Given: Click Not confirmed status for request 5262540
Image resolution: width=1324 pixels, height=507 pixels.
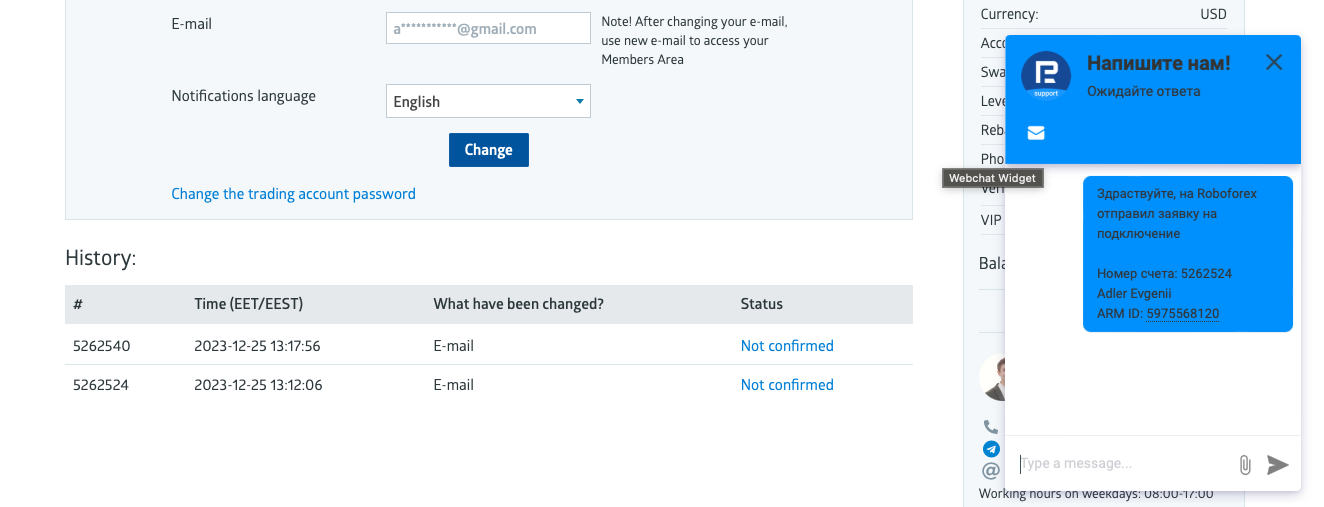Looking at the screenshot, I should [x=787, y=346].
